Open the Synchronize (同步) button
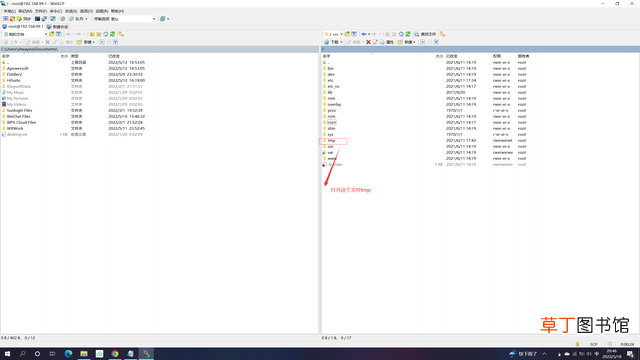 [x=24, y=19]
